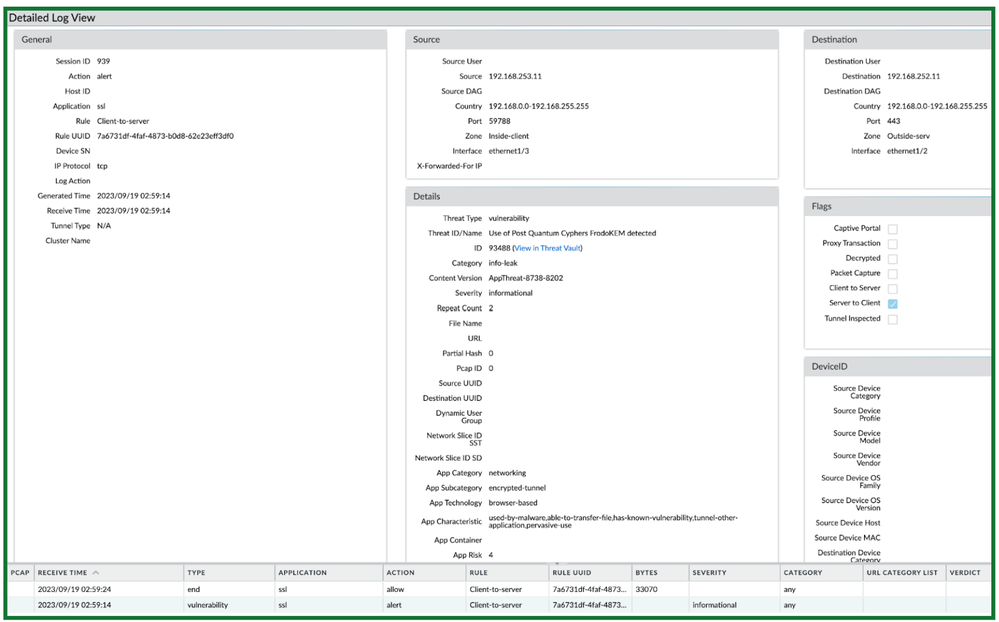
Task: Enable the Tunnel Inspected checkbox
Action: point(892,319)
